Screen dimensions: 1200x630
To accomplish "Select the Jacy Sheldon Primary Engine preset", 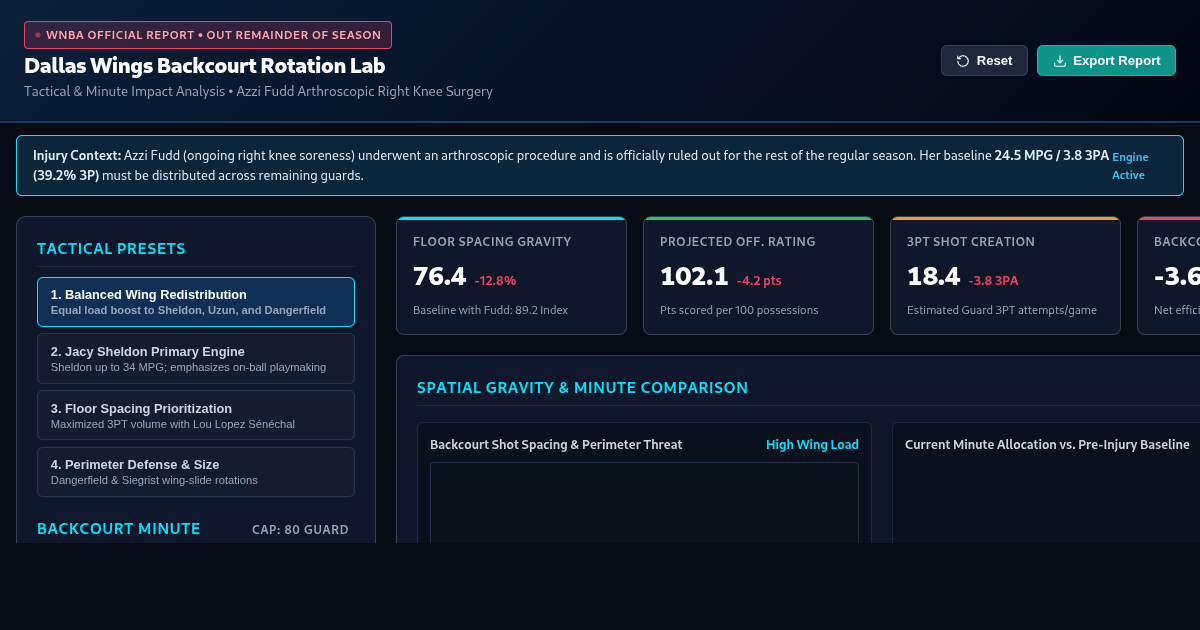I will click(196, 358).
